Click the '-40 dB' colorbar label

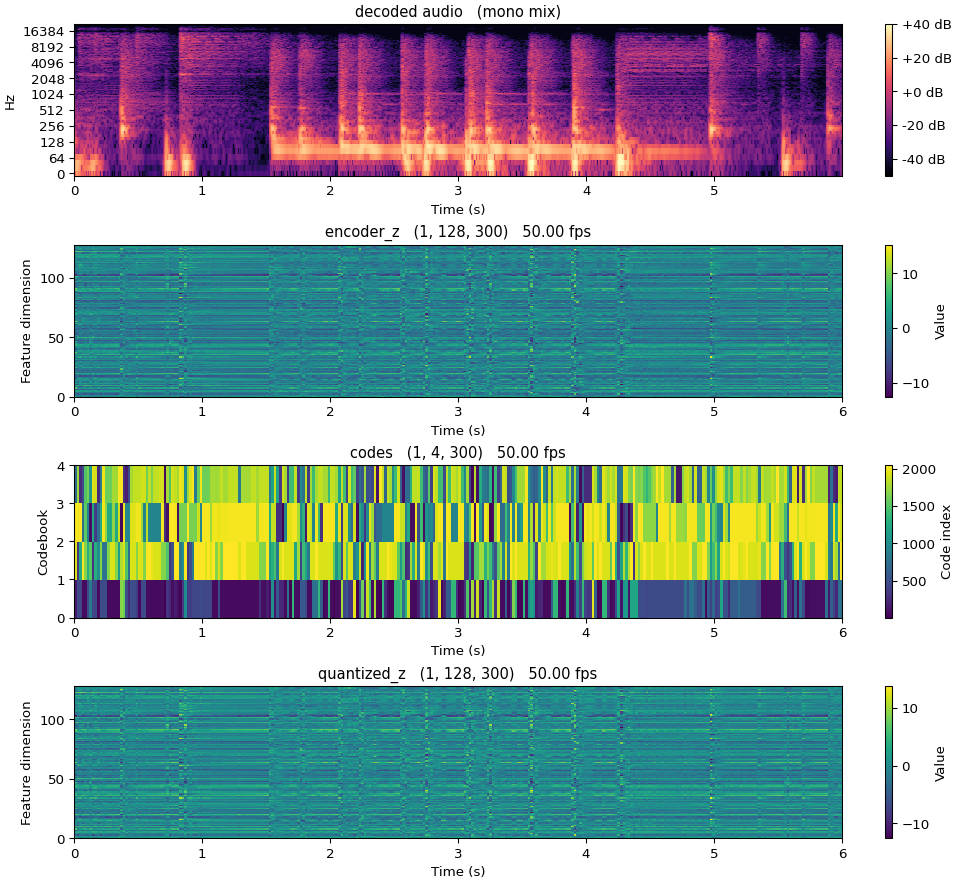pyautogui.click(x=924, y=160)
